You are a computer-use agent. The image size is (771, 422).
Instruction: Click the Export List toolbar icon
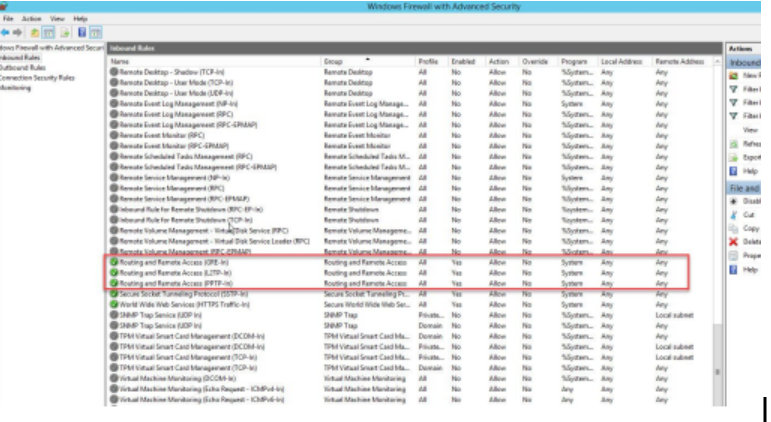[x=63, y=33]
